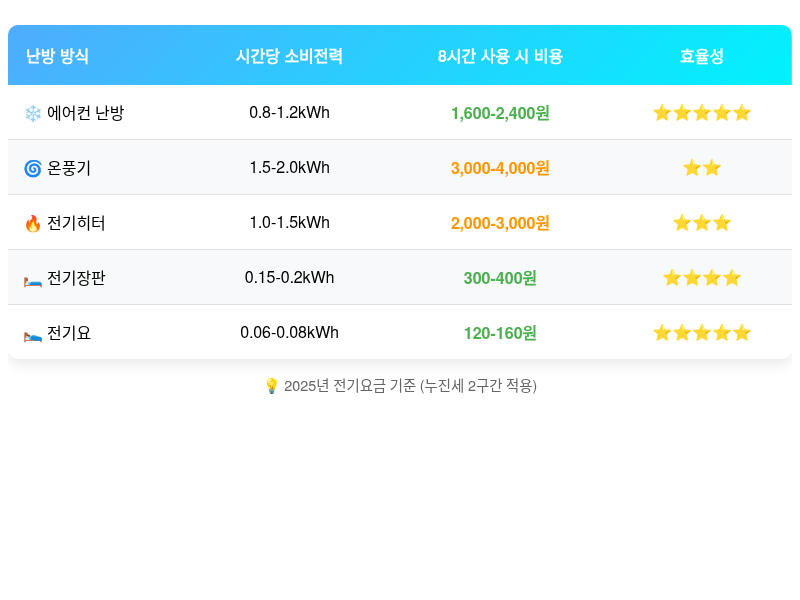Open the 난방 방식 column header
The image size is (800, 600).
pyautogui.click(x=55, y=56)
